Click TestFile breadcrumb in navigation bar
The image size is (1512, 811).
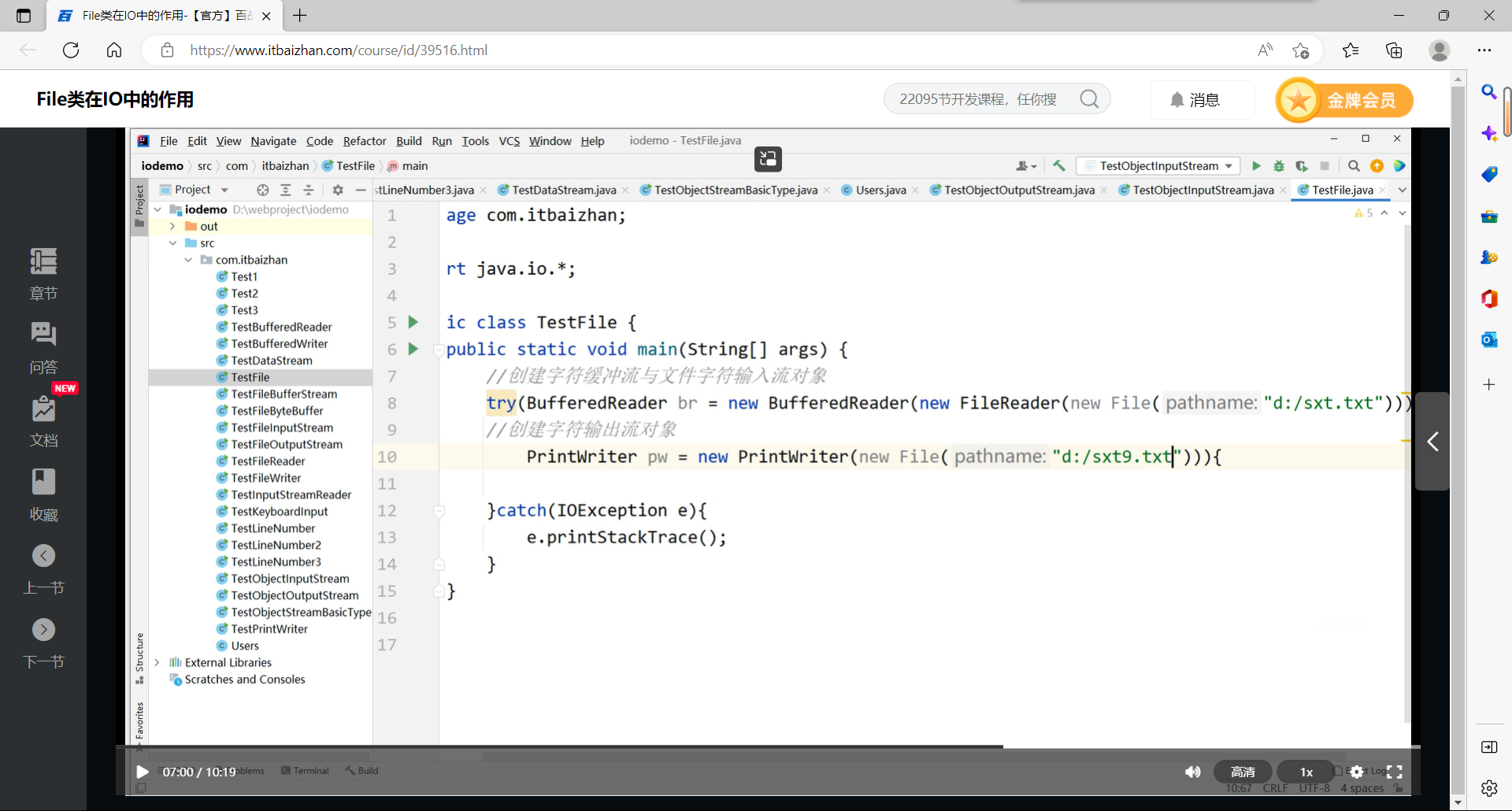(x=349, y=166)
